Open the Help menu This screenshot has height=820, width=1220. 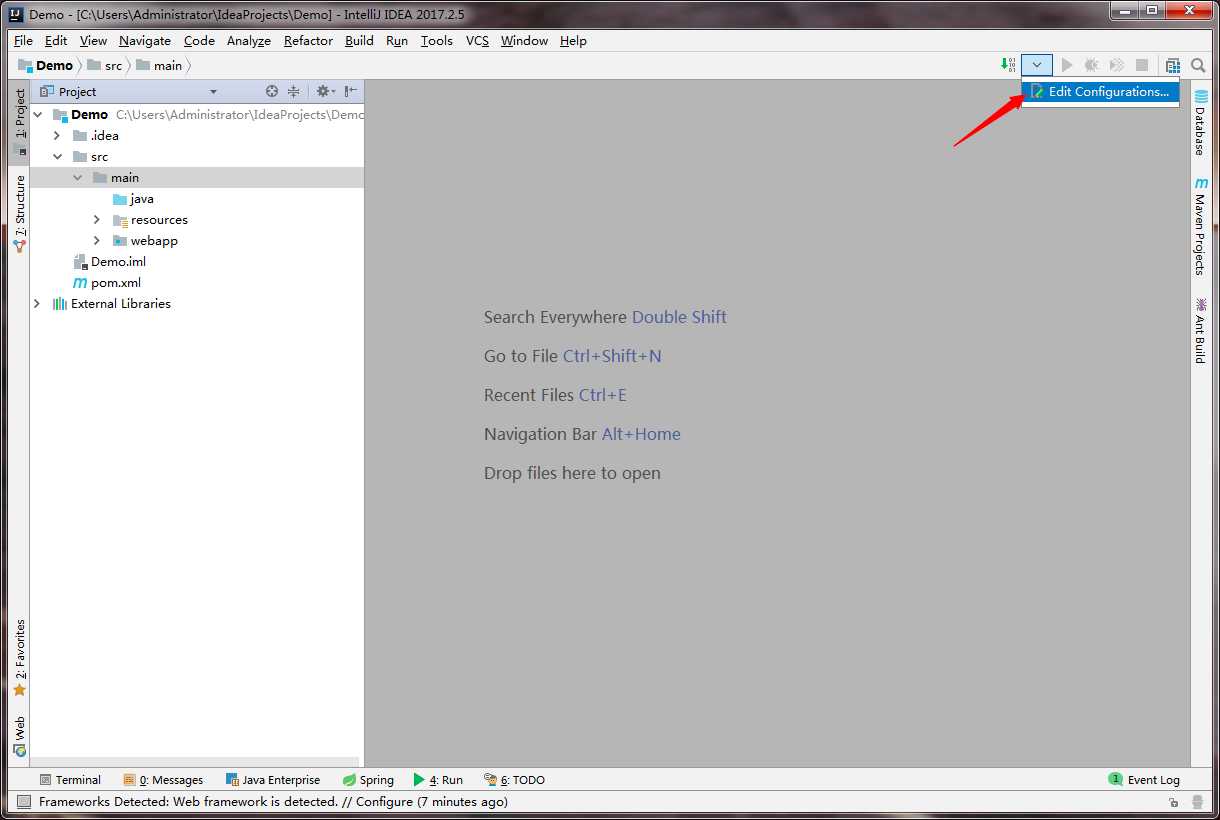coord(573,40)
